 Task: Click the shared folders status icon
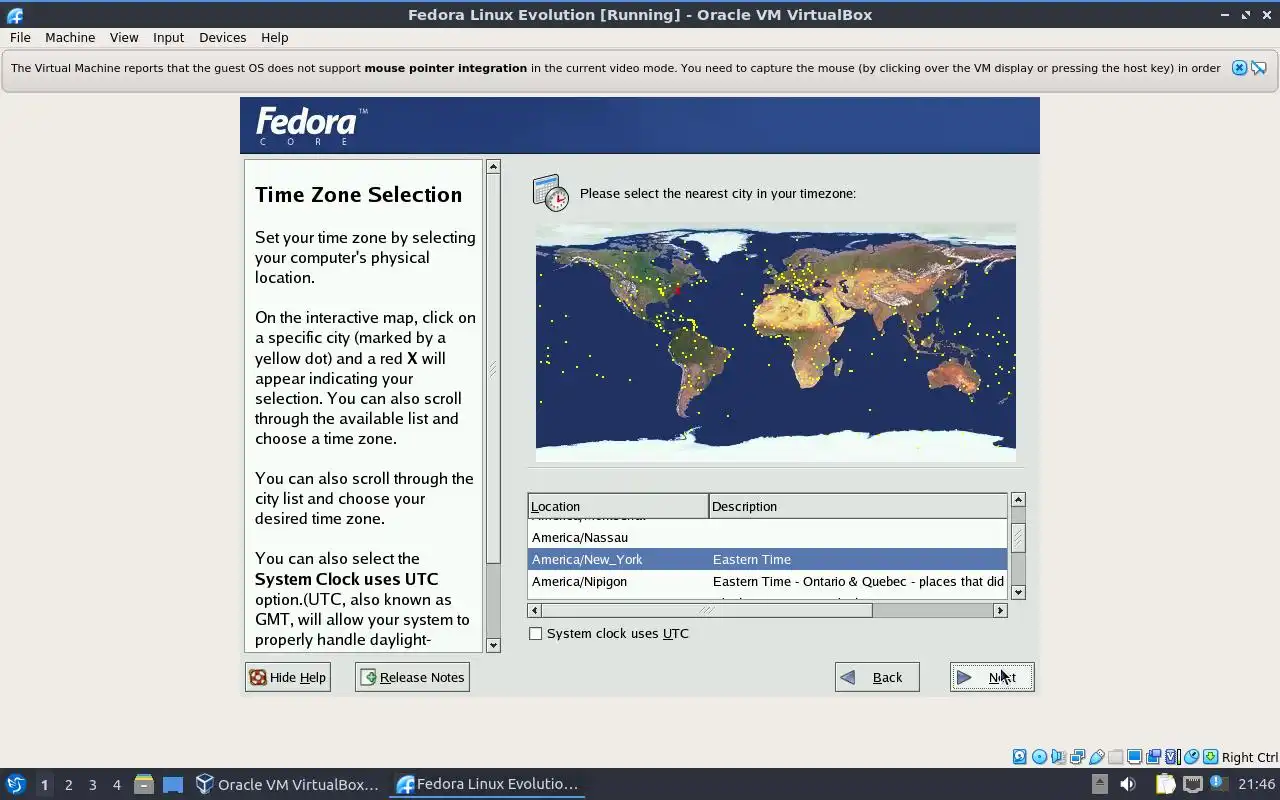(1116, 757)
